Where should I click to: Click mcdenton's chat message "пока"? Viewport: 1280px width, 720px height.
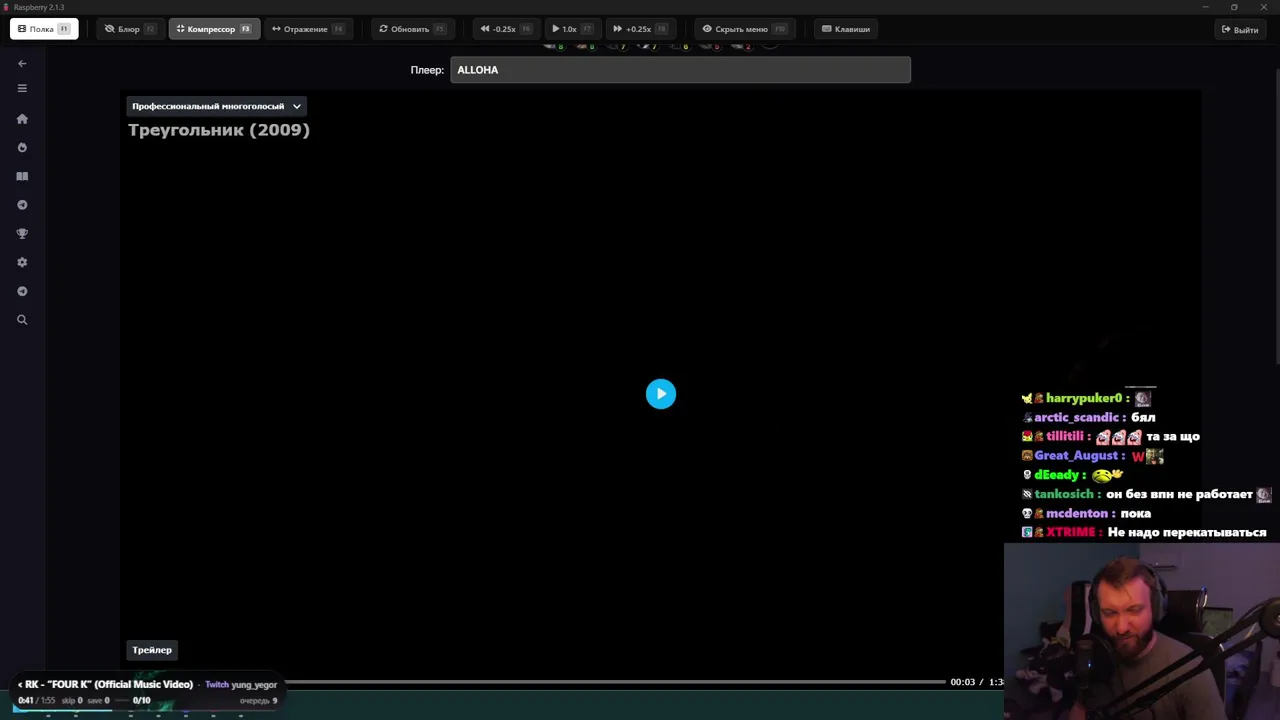pyautogui.click(x=1086, y=513)
